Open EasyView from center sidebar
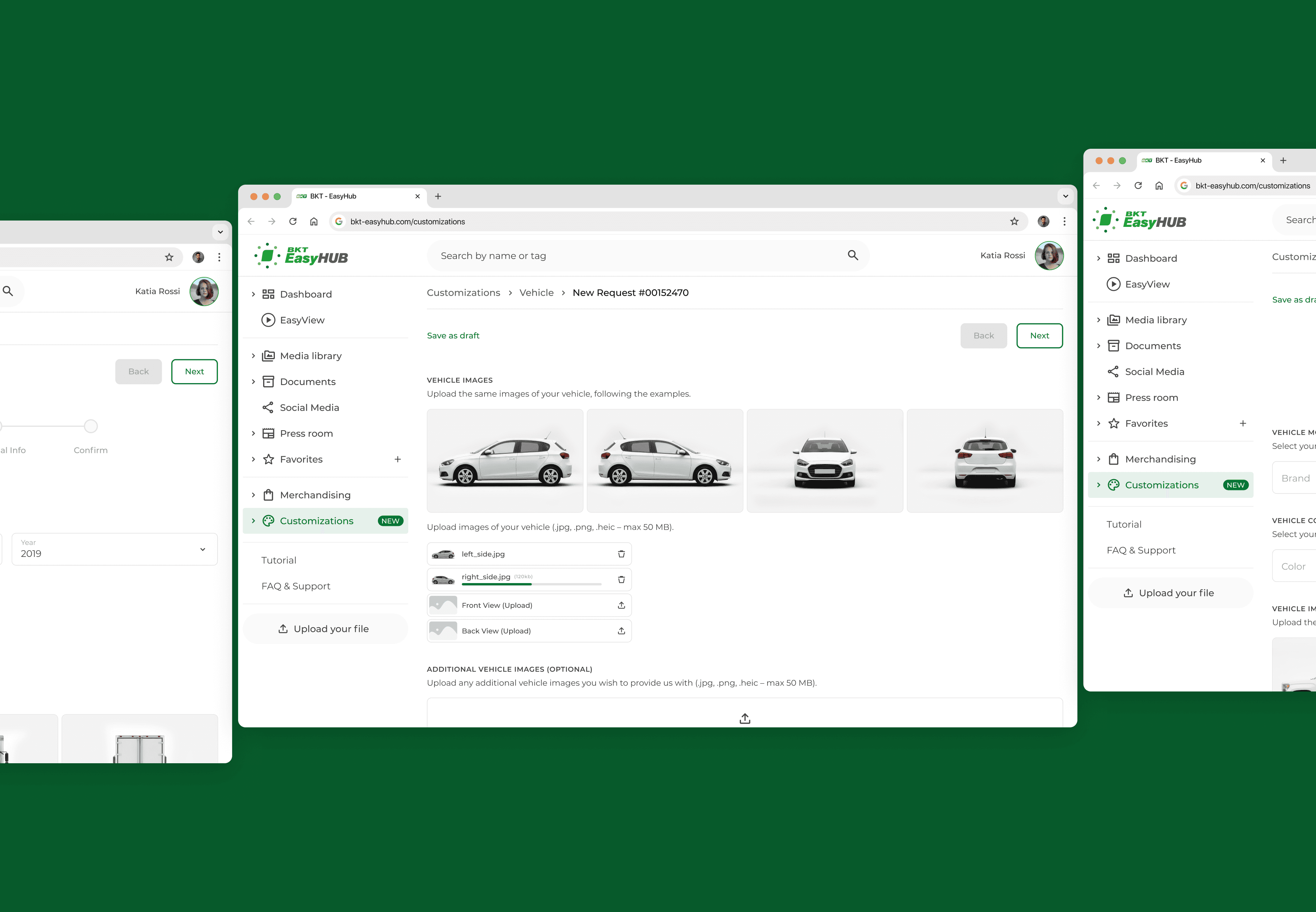The width and height of the screenshot is (1316, 912). [302, 320]
